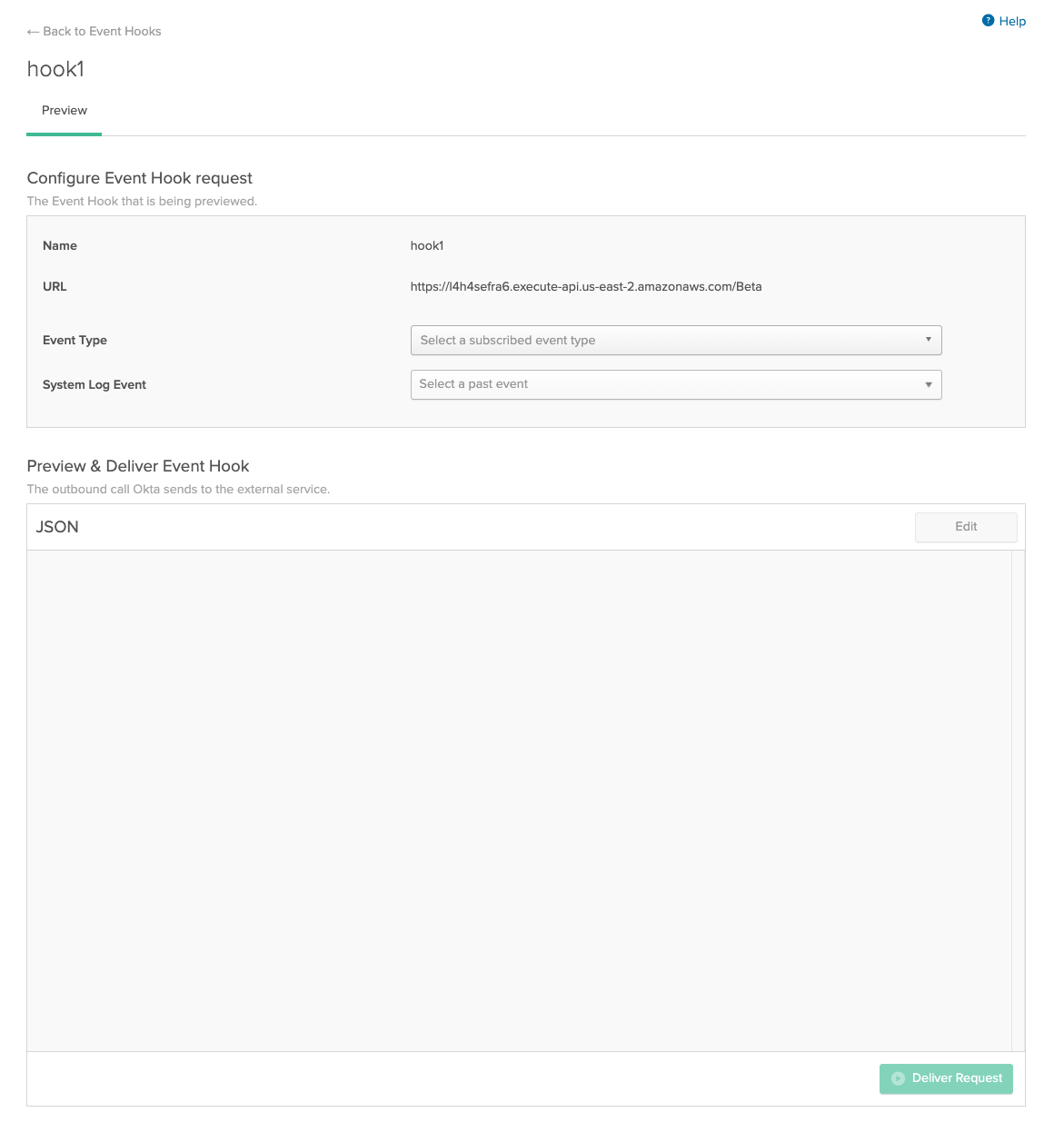1064x1122 pixels.
Task: Click the play icon on Deliver Request
Action: (898, 1078)
